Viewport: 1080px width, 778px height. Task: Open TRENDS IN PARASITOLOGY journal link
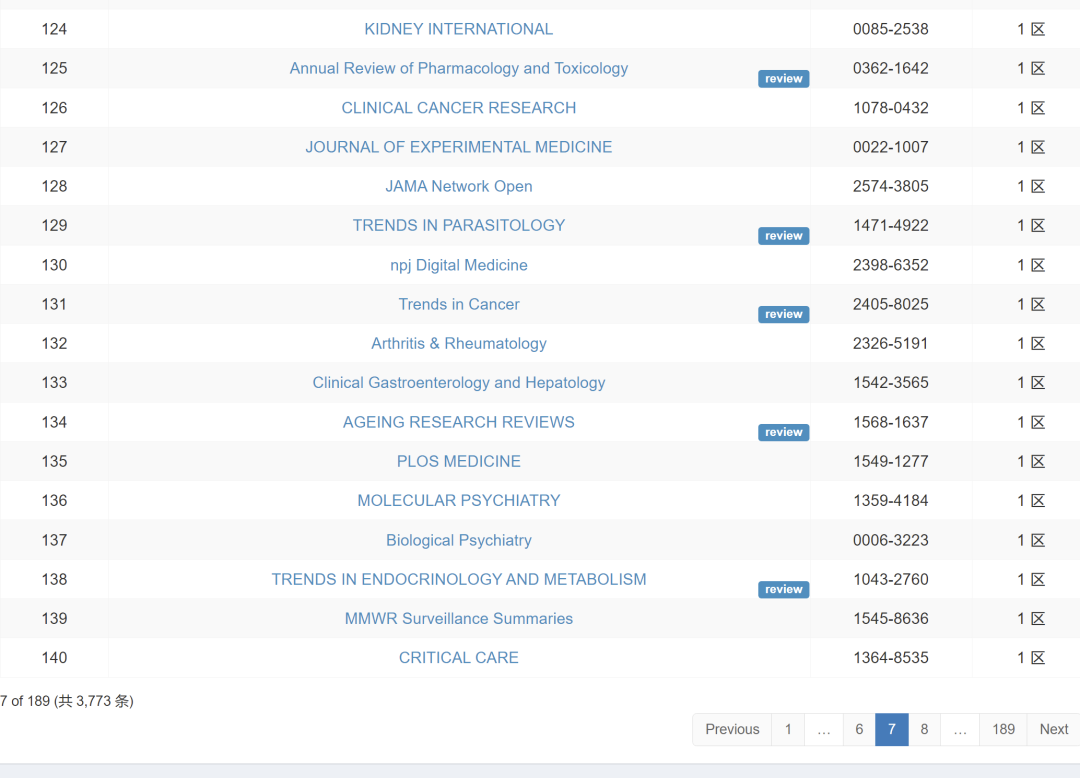(459, 225)
